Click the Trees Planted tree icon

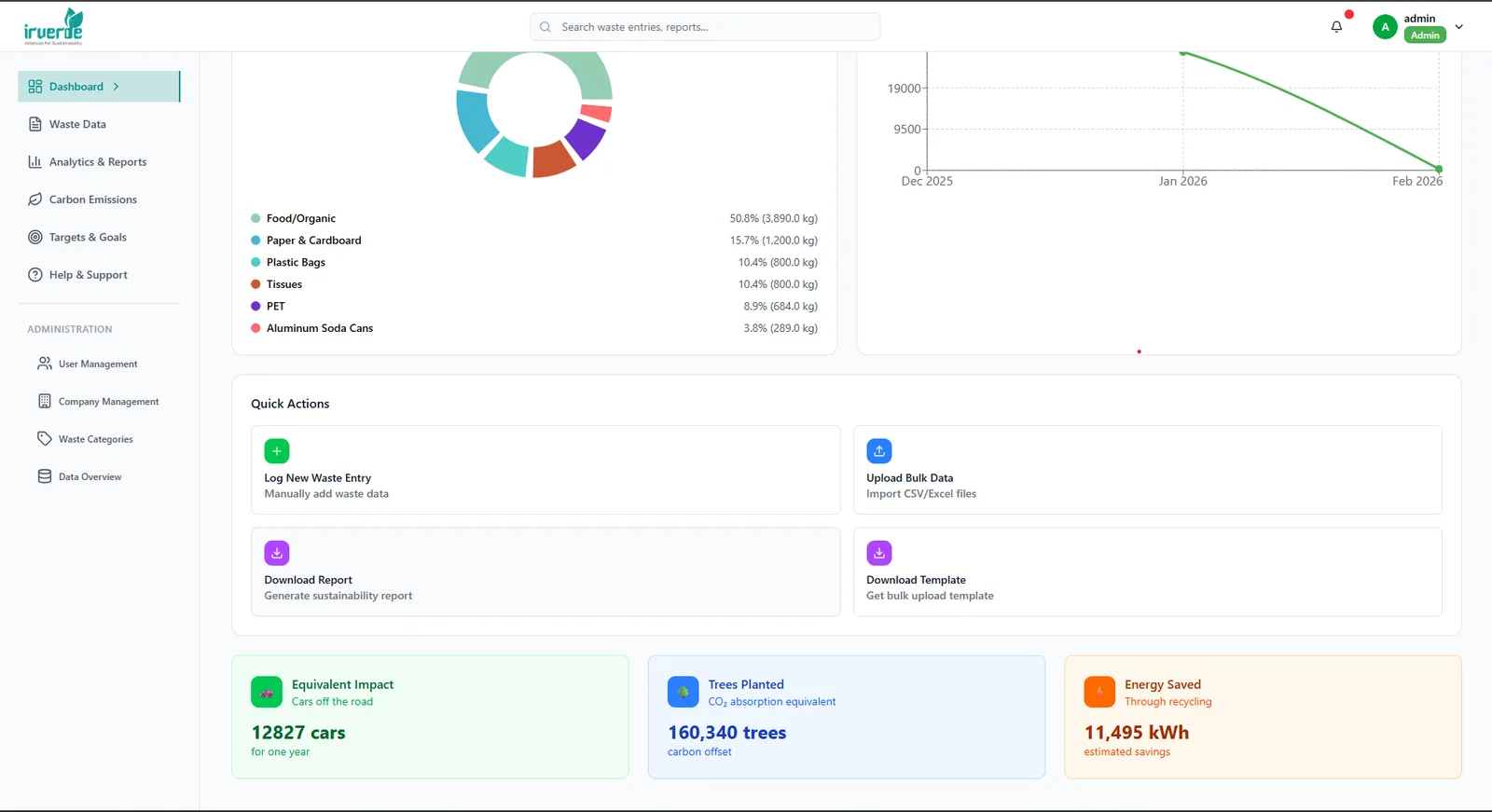tap(684, 692)
